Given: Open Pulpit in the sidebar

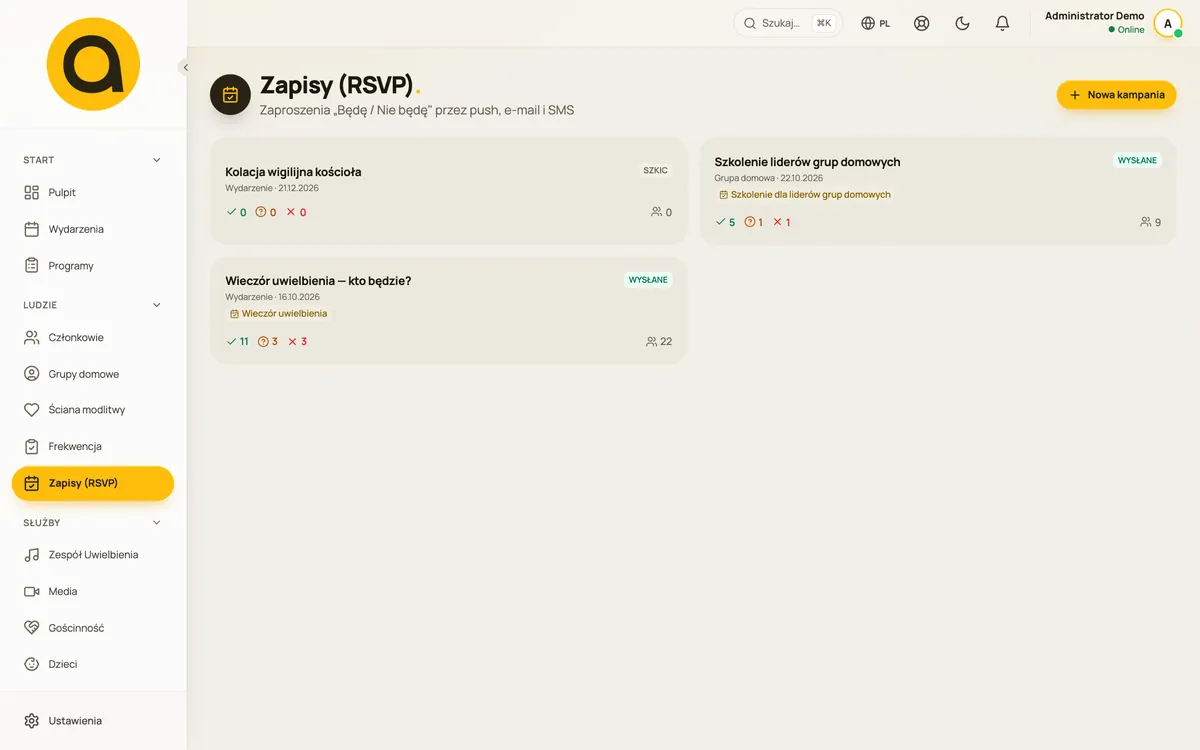Looking at the screenshot, I should click(93, 192).
